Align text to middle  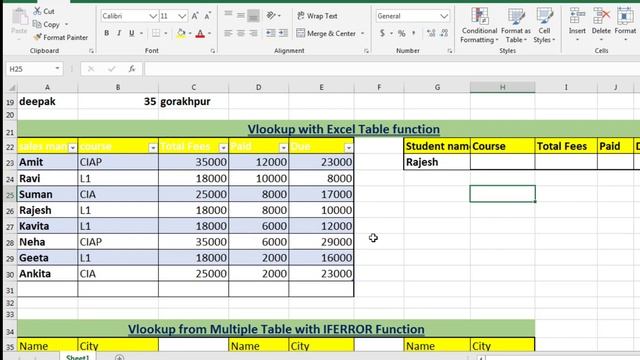(x=241, y=16)
